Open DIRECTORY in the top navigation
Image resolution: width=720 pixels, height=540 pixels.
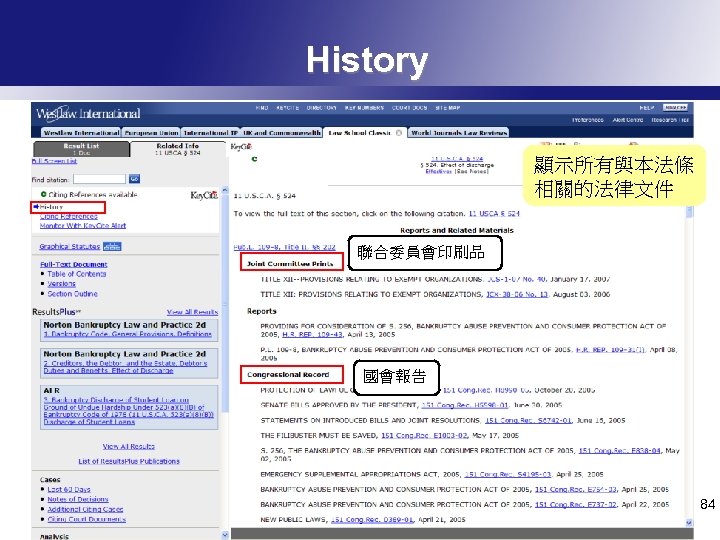pos(321,108)
